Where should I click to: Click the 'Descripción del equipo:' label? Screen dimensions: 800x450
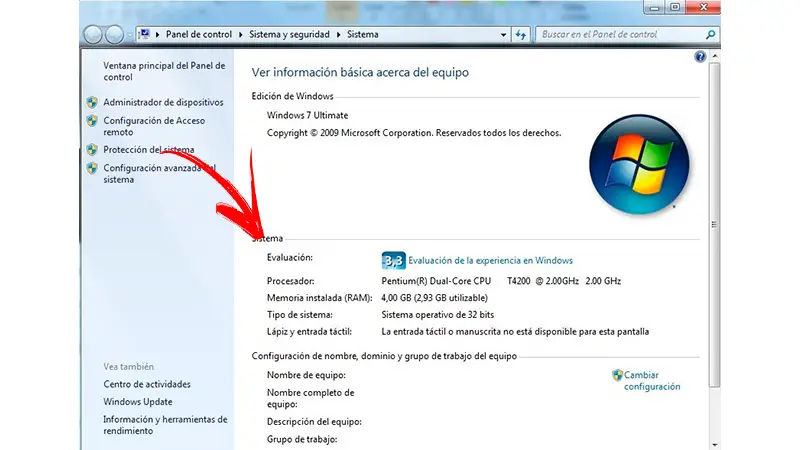click(x=314, y=422)
